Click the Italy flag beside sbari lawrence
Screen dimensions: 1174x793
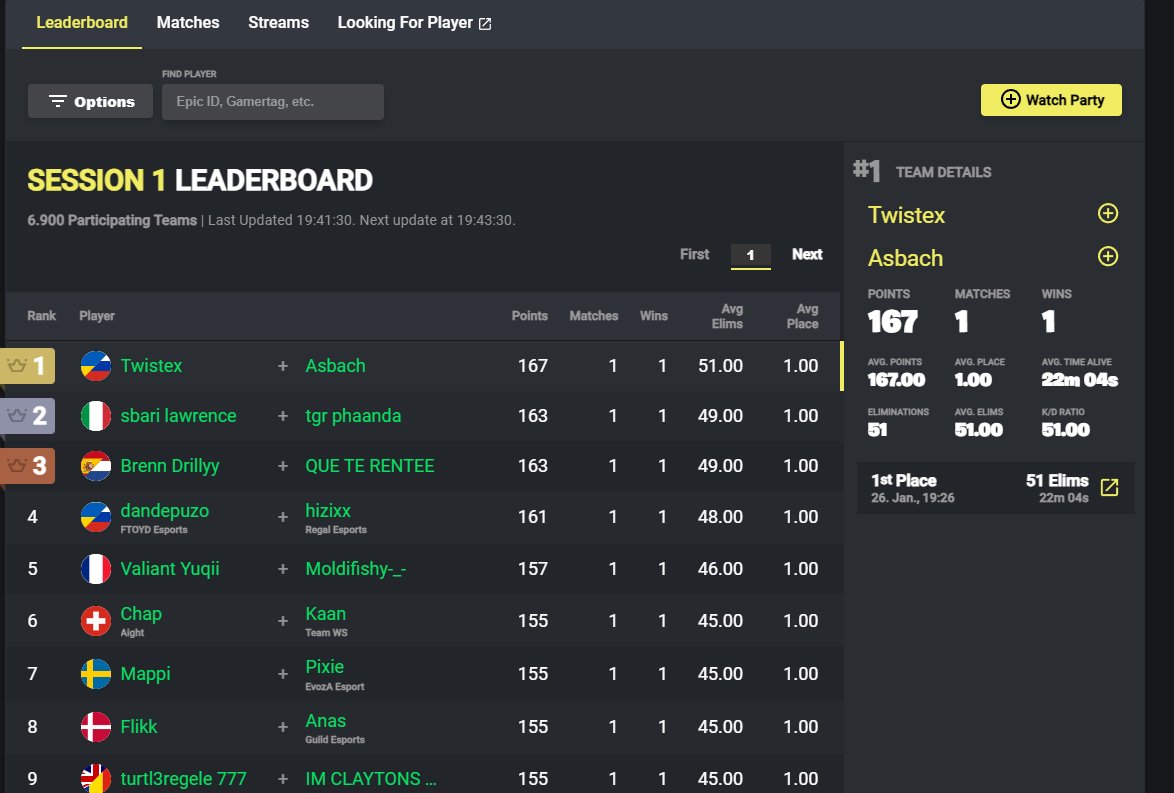[x=96, y=416]
